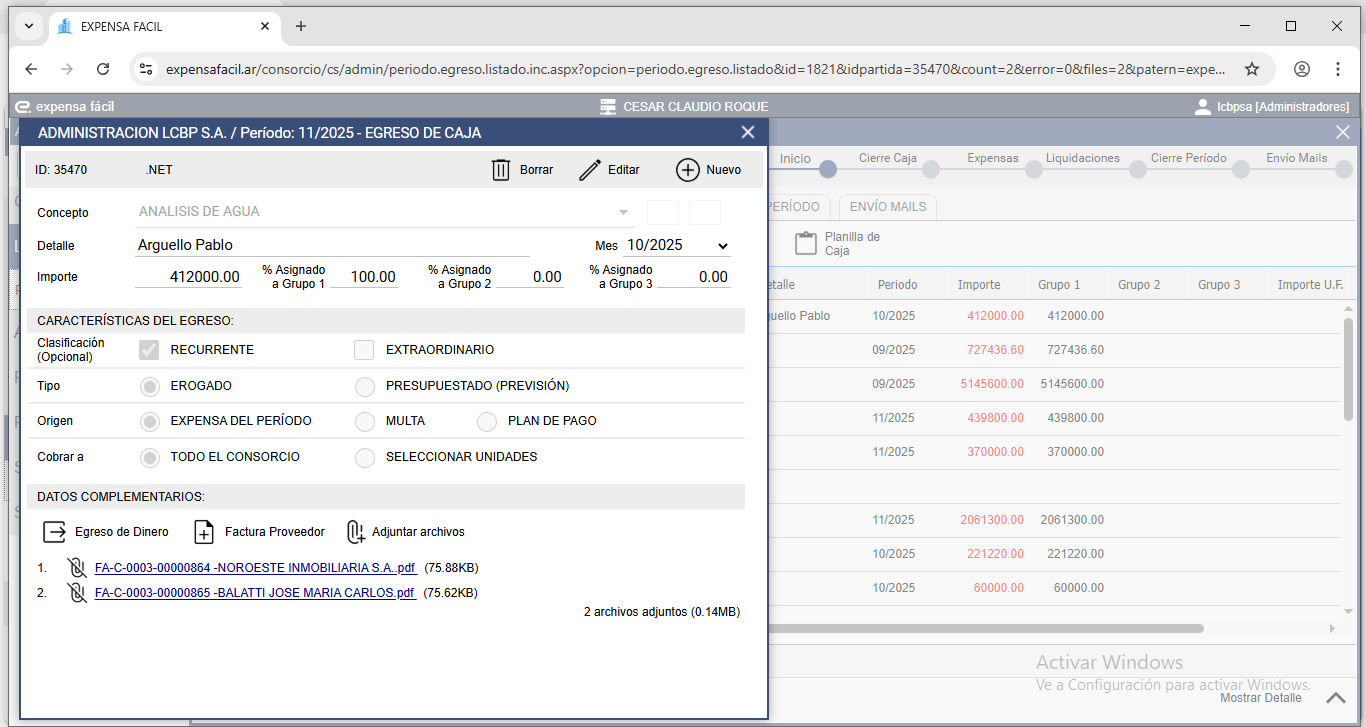Check the EXTRAORDINARIO checkbox
The image size is (1366, 727).
(x=364, y=350)
